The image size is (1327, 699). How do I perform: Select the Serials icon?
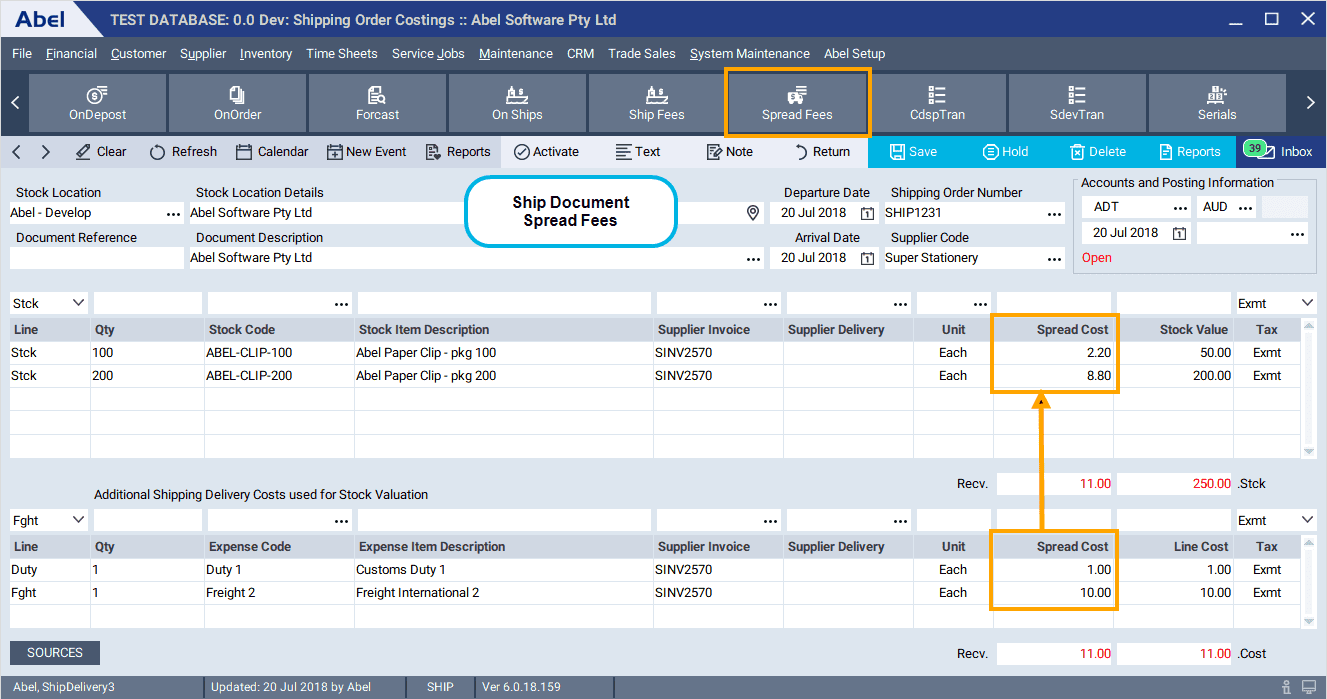click(1217, 103)
